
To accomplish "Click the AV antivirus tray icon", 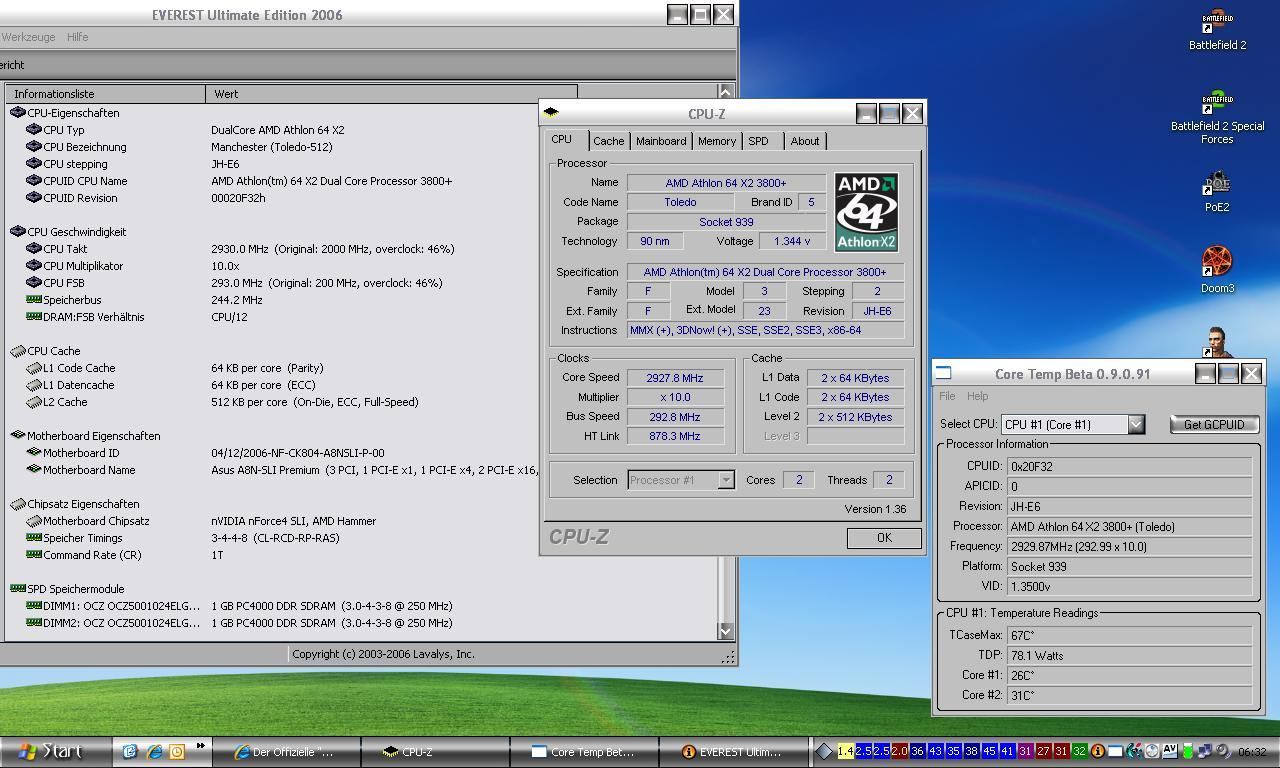I will pyautogui.click(x=1168, y=751).
